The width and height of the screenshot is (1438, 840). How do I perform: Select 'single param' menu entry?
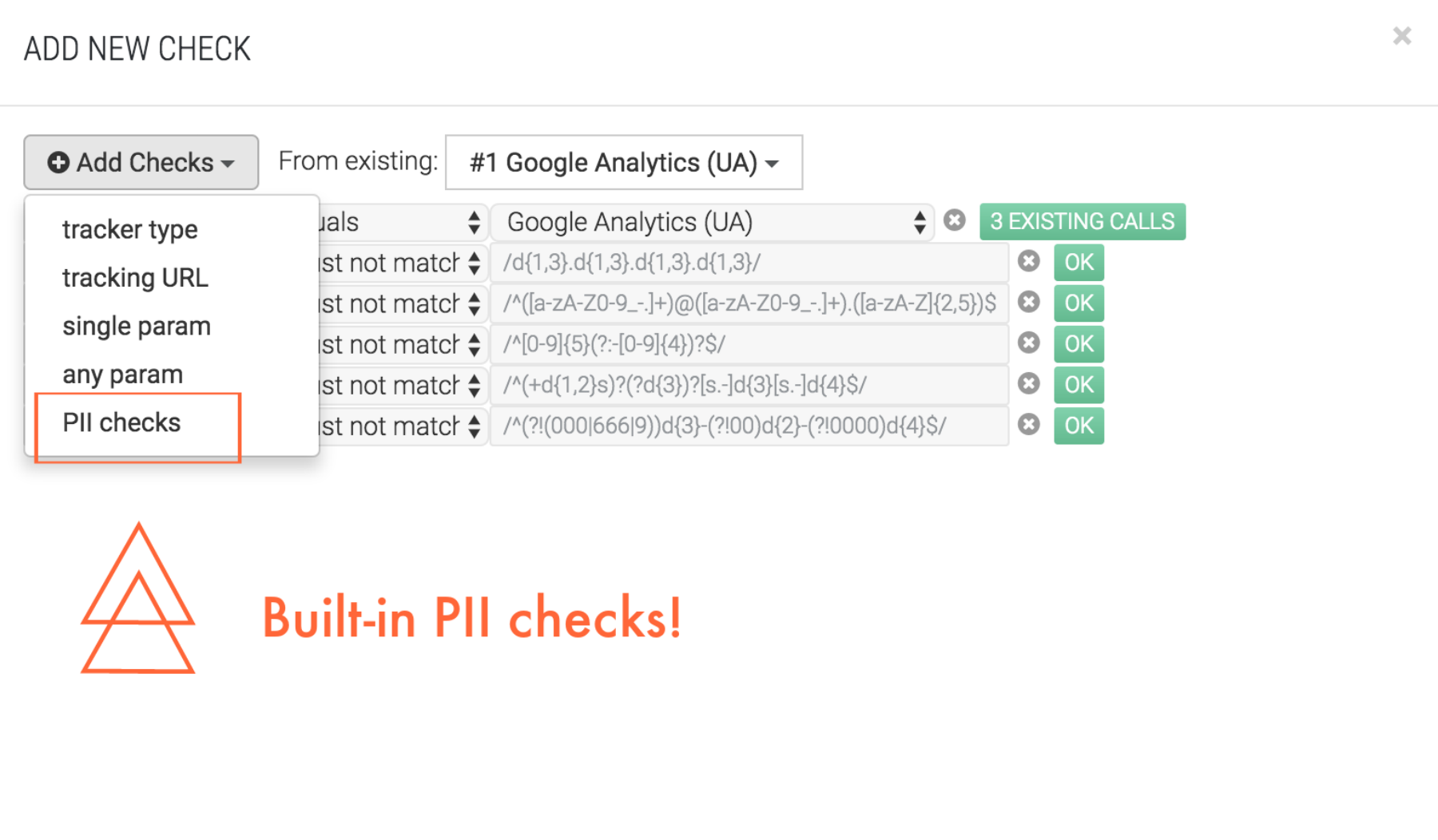[137, 327]
